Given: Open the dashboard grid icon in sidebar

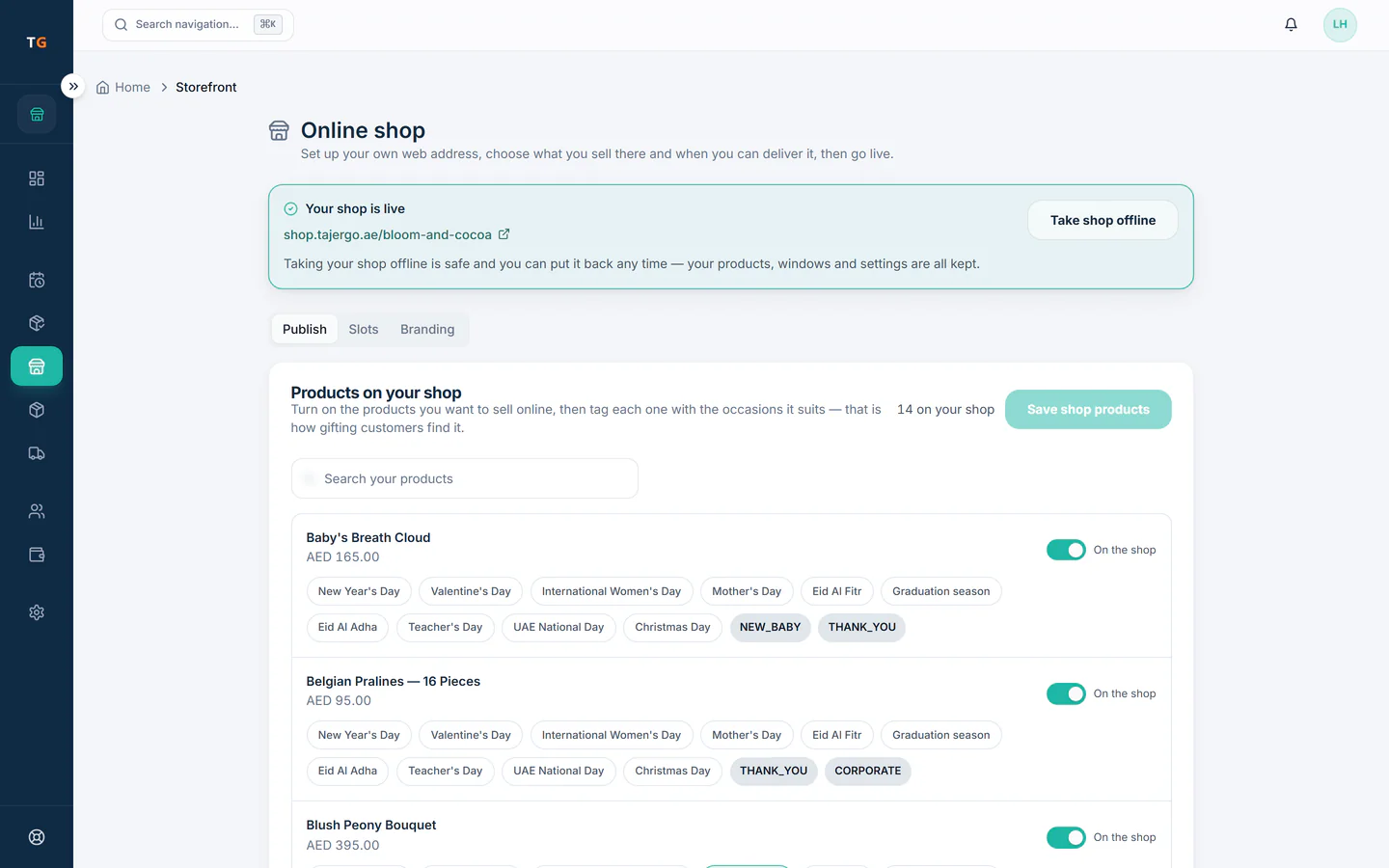Looking at the screenshot, I should click(x=37, y=178).
